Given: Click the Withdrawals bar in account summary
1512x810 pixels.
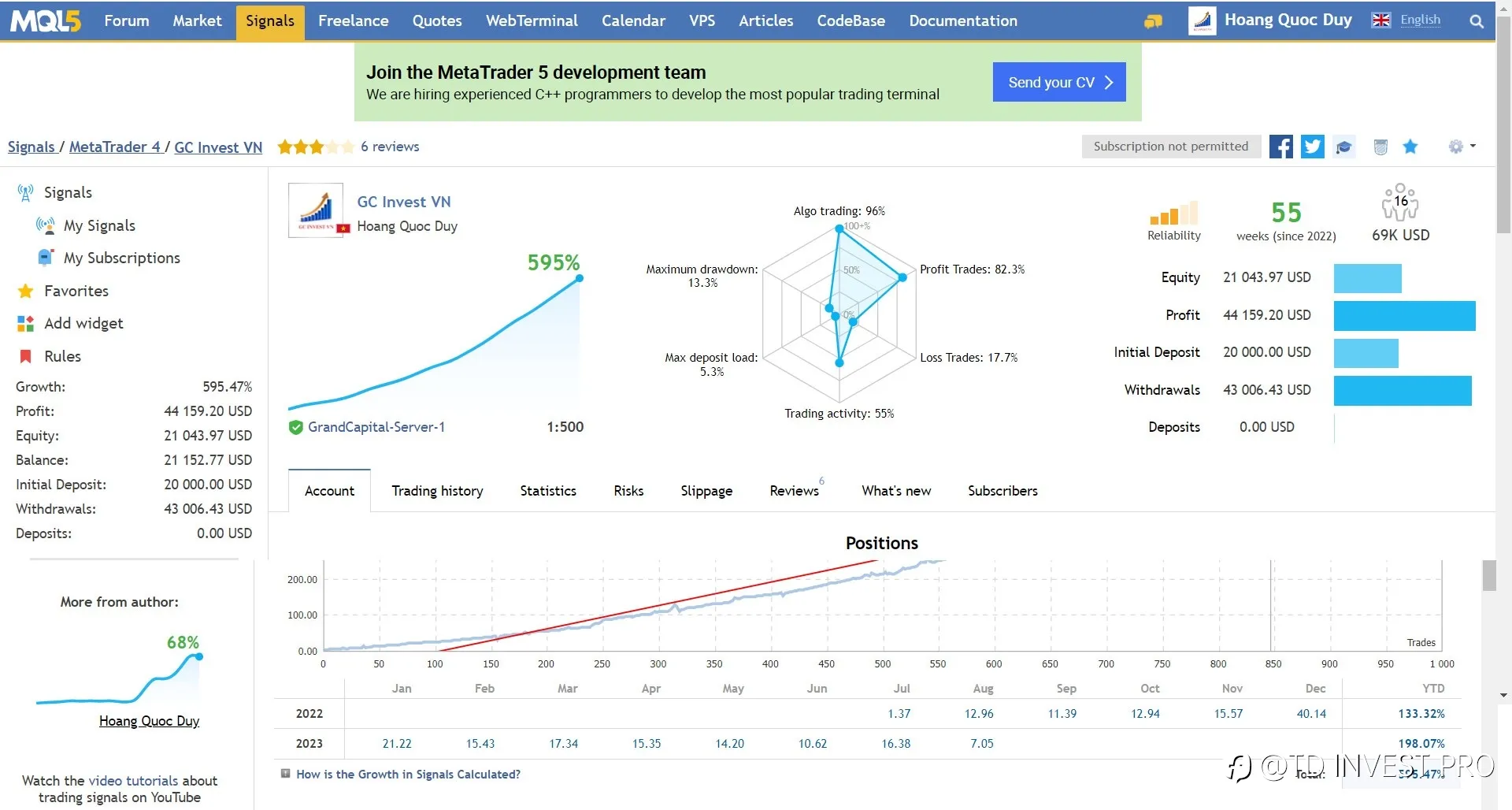Looking at the screenshot, I should click(x=1403, y=390).
